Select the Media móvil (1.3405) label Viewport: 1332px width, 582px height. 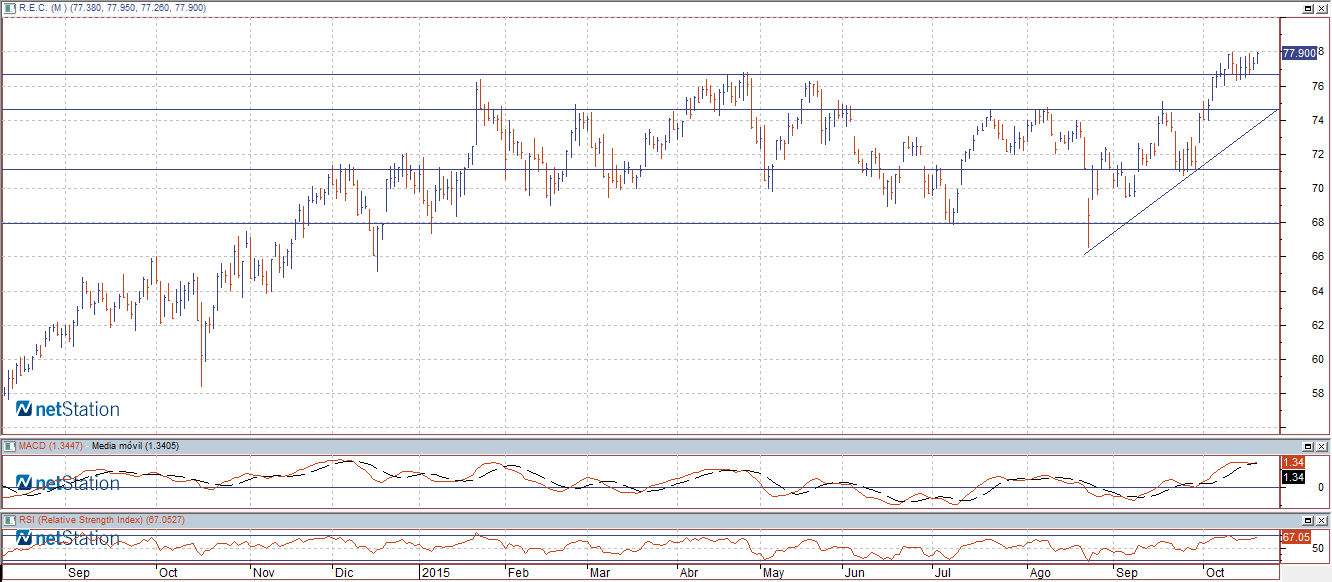pos(135,445)
